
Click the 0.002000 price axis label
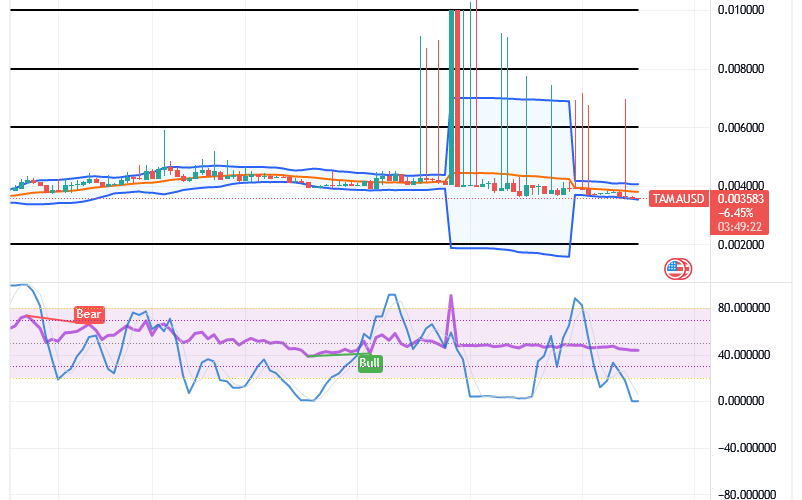[741, 245]
